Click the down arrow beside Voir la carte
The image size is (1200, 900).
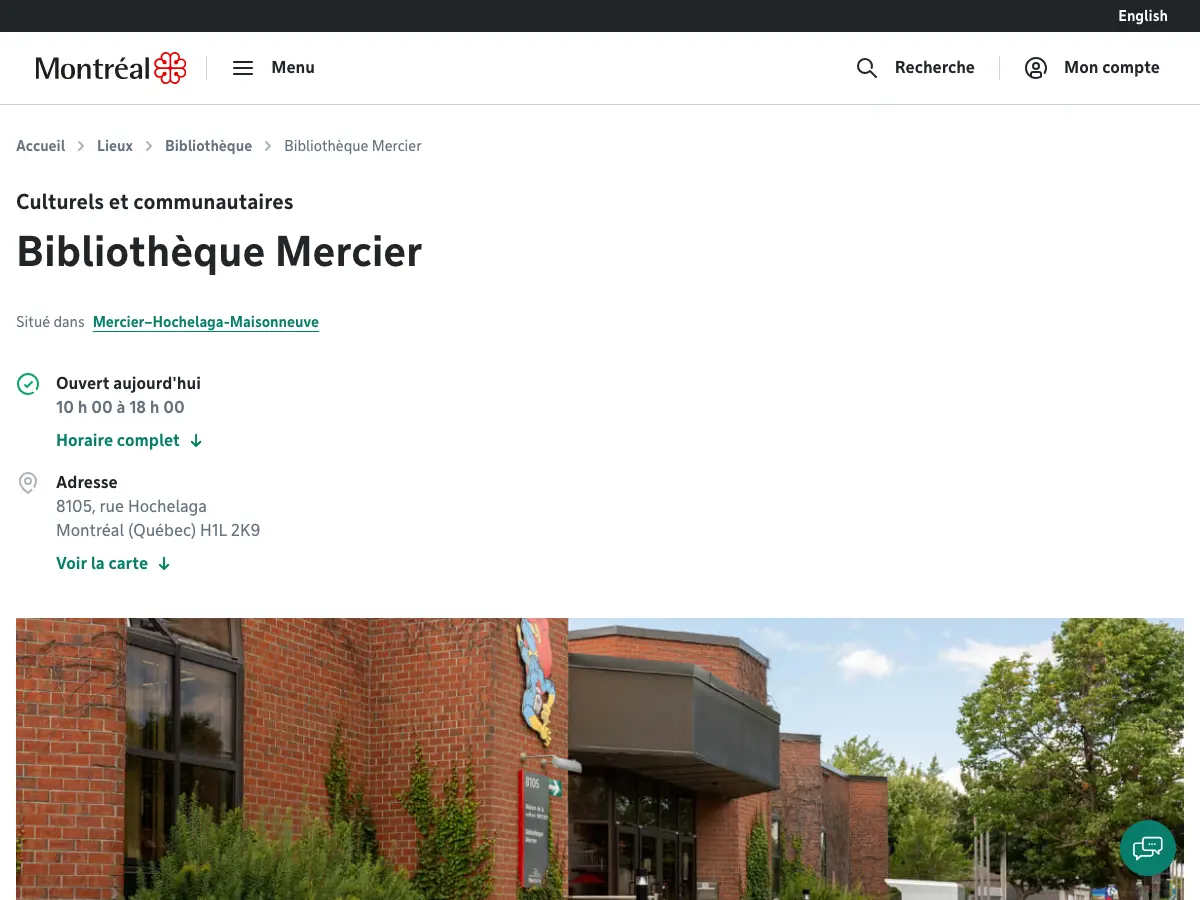pyautogui.click(x=164, y=564)
